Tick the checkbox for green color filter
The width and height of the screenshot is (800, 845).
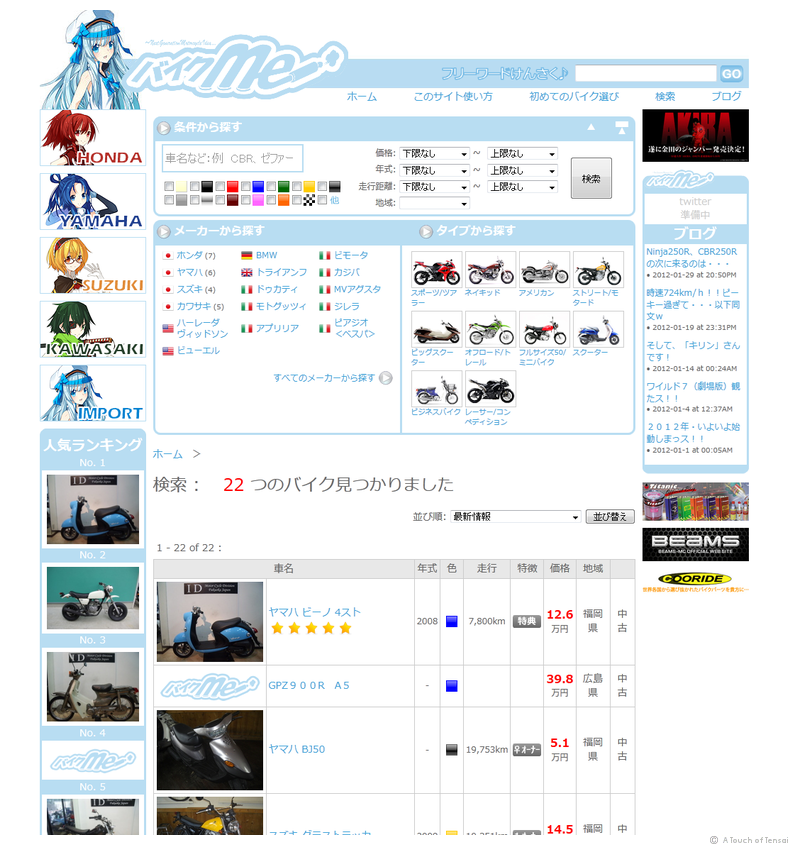(x=271, y=186)
